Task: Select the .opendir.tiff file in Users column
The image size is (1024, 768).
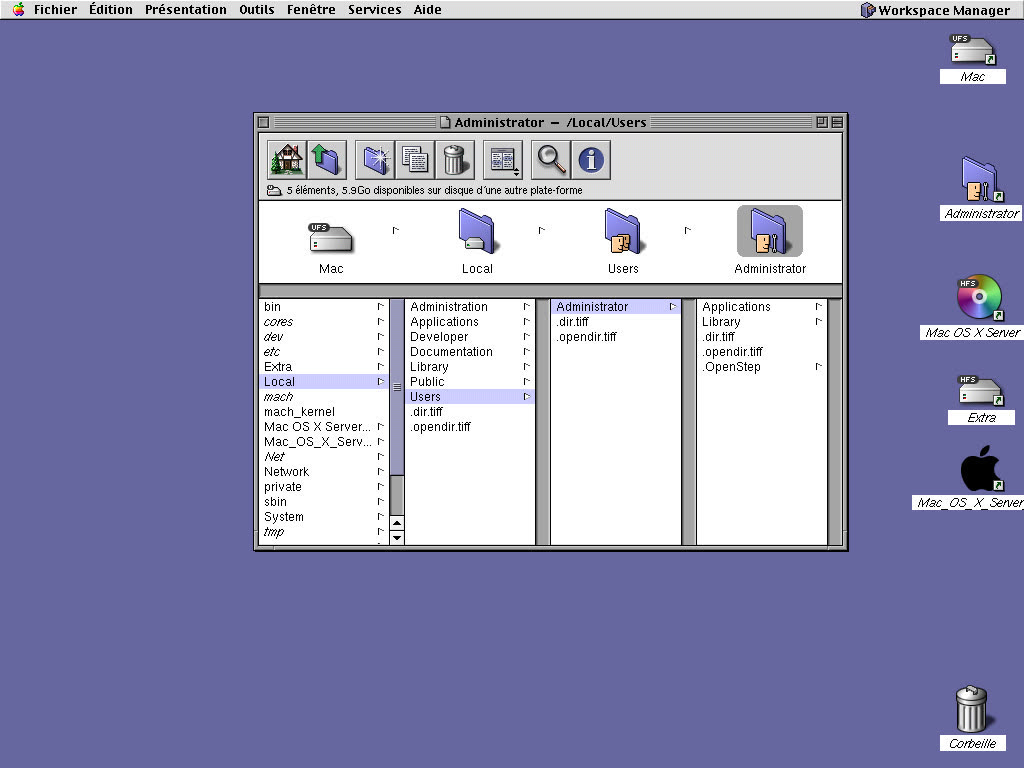Action: (x=586, y=337)
